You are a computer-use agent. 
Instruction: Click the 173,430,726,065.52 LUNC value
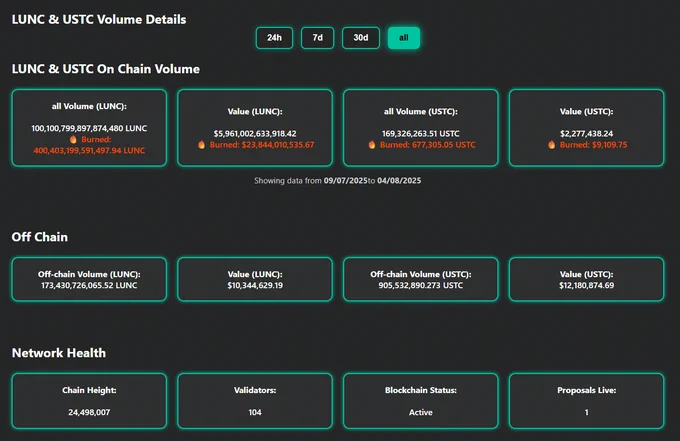pyautogui.click(x=89, y=285)
